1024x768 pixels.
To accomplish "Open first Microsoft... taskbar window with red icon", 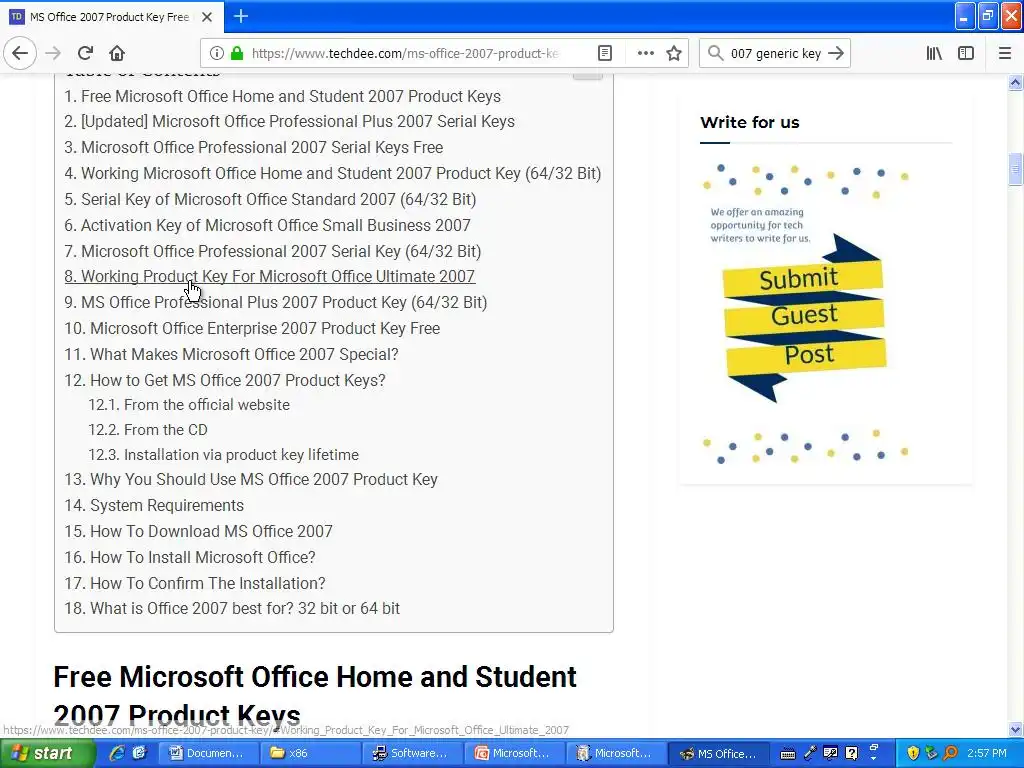I will click(x=517, y=754).
